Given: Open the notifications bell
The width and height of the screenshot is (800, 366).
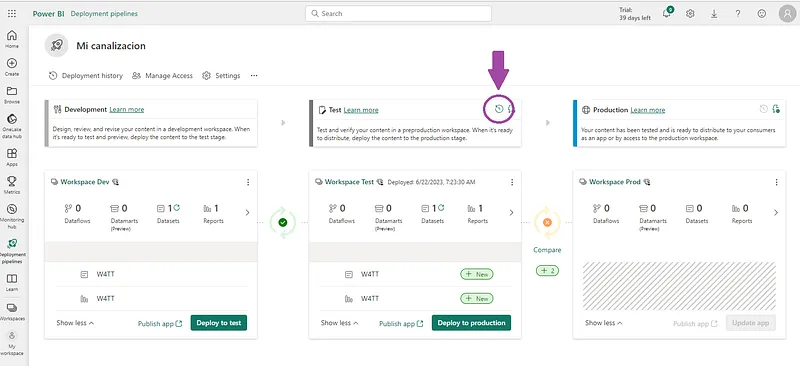Looking at the screenshot, I should 667,13.
